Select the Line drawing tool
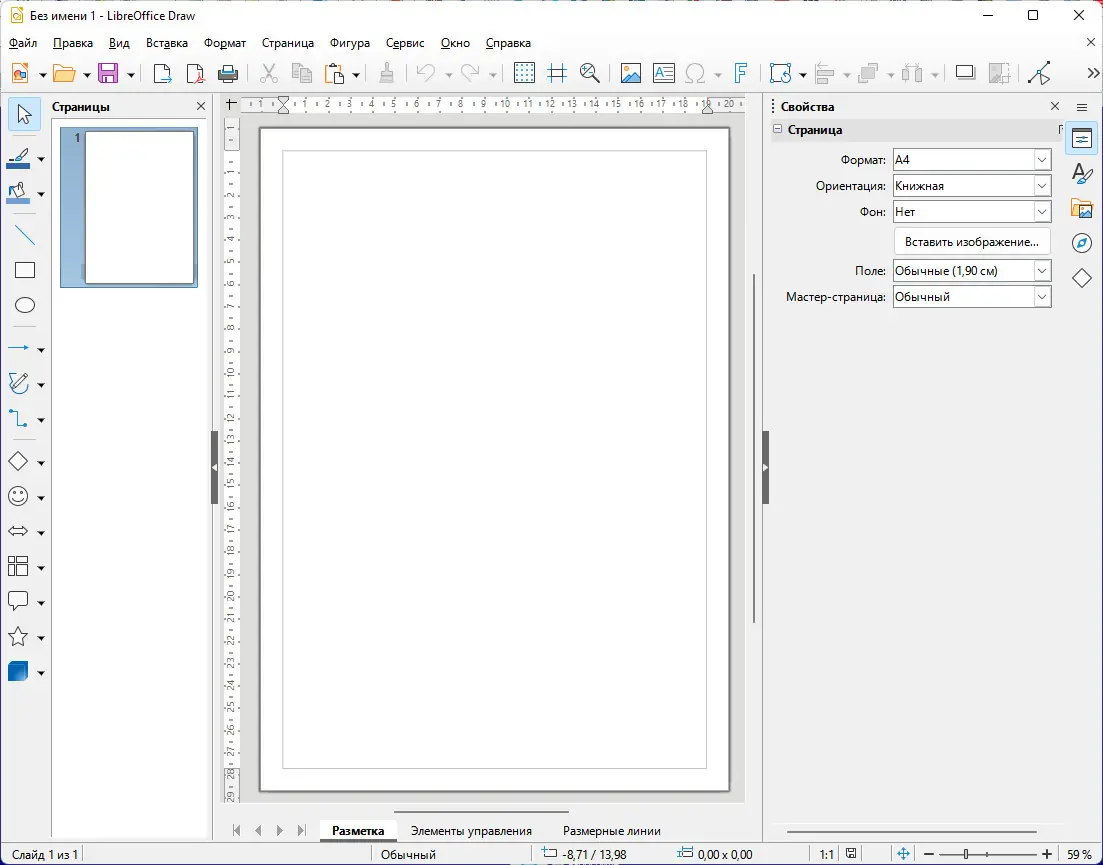 (25, 234)
